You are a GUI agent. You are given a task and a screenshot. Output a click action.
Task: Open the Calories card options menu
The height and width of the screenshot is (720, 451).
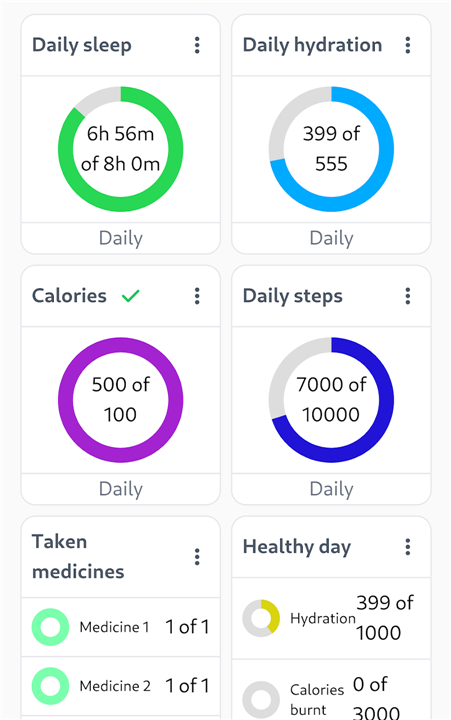click(197, 296)
